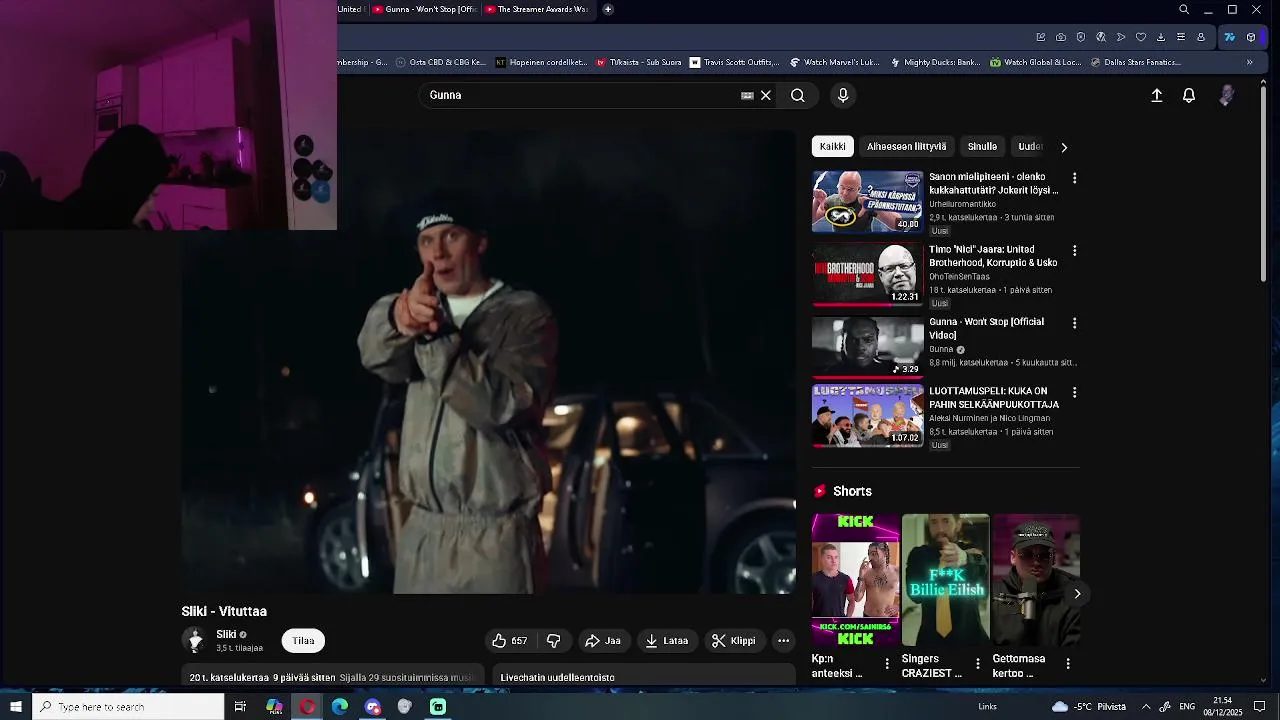Share the video with Jaa button
The width and height of the screenshot is (1280, 720).
tap(603, 641)
